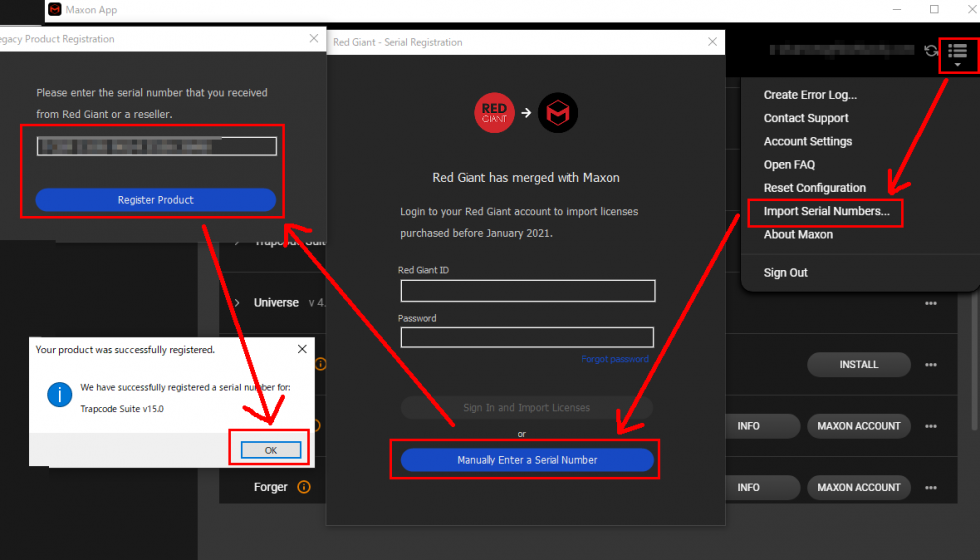The image size is (980, 560).
Task: Click the blue information icon in the success dialog
Action: 60,394
